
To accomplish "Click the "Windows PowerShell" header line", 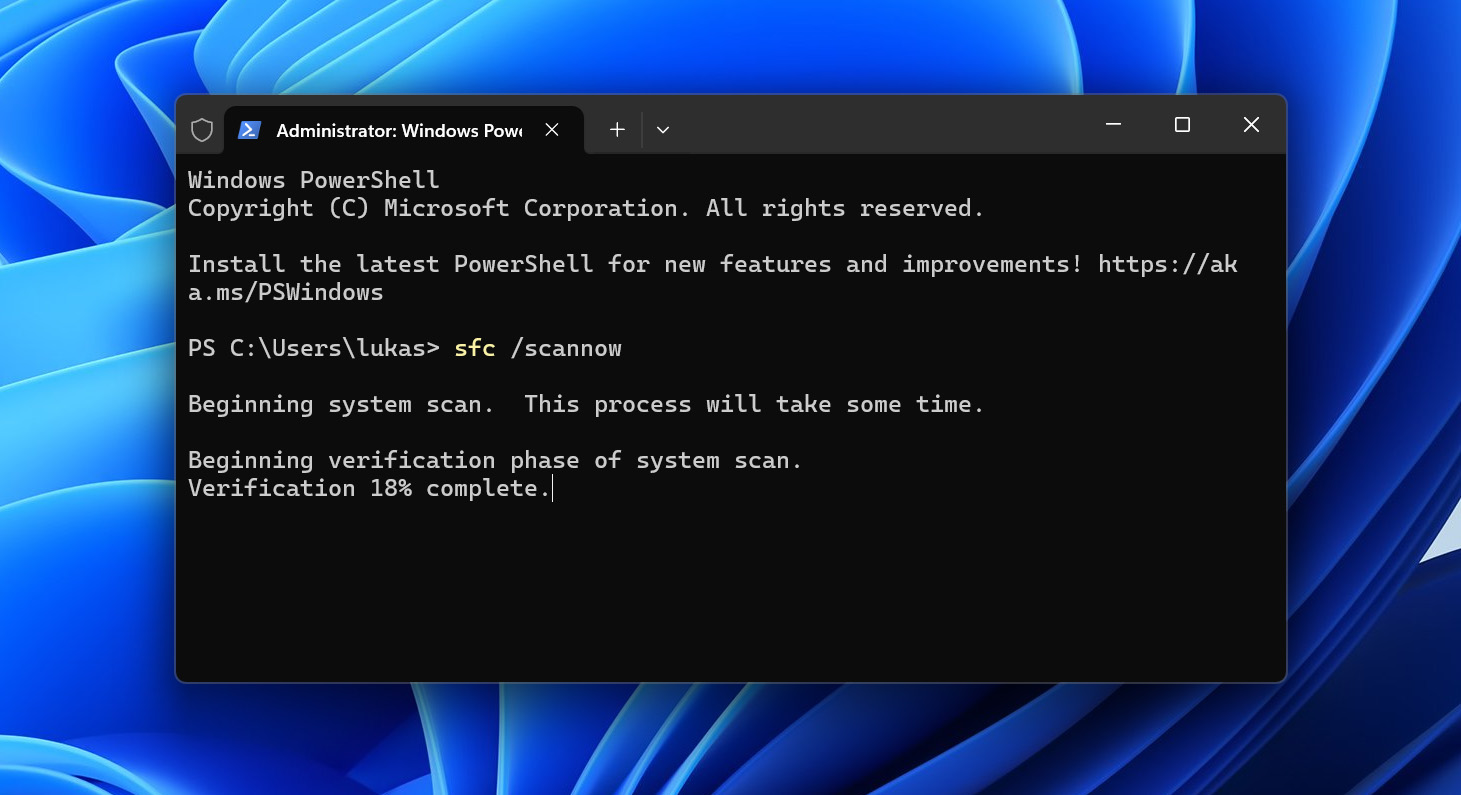I will tap(314, 180).
